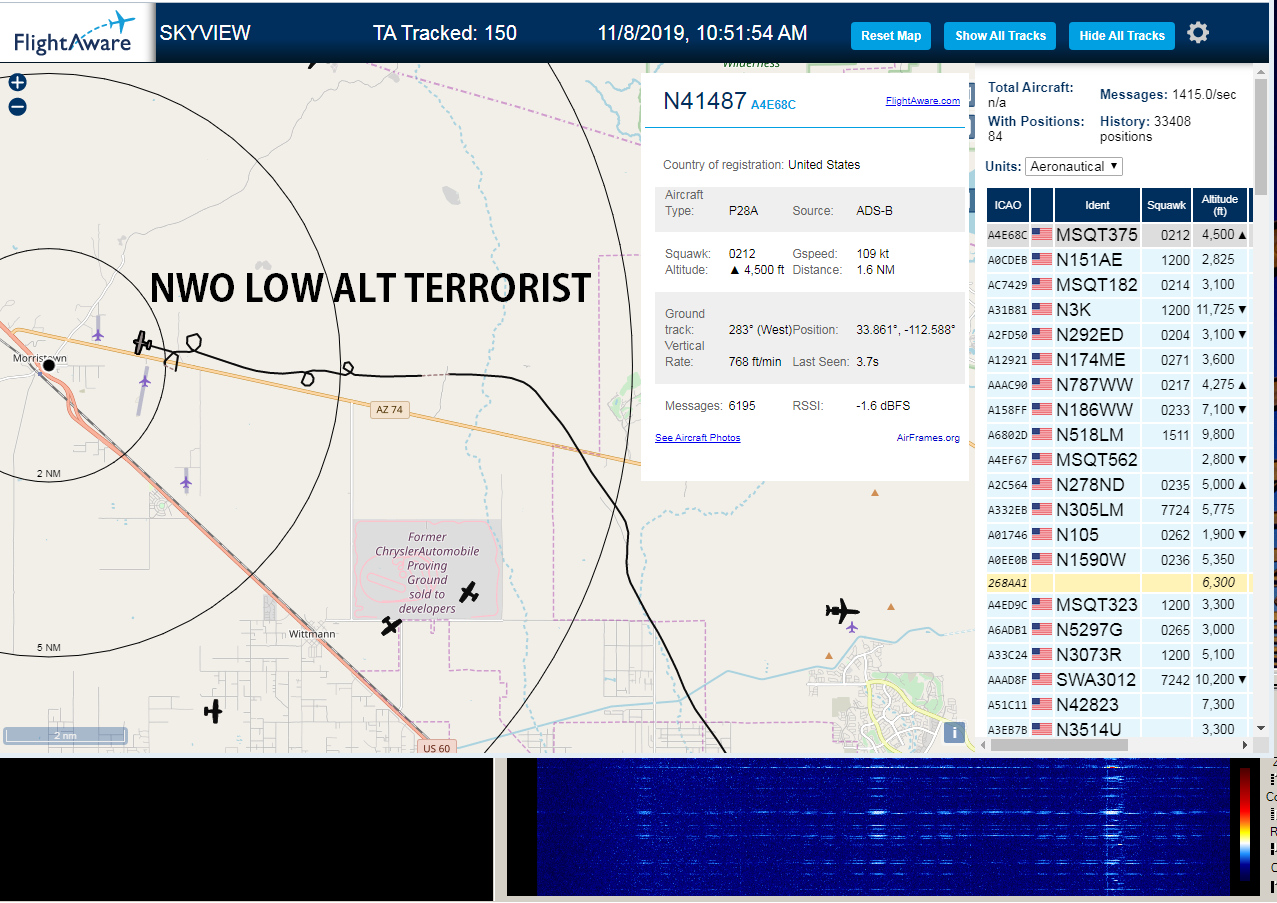Screen dimensions: 1277x903
Task: Open the Units Aeronautical dropdown
Action: 1074,166
